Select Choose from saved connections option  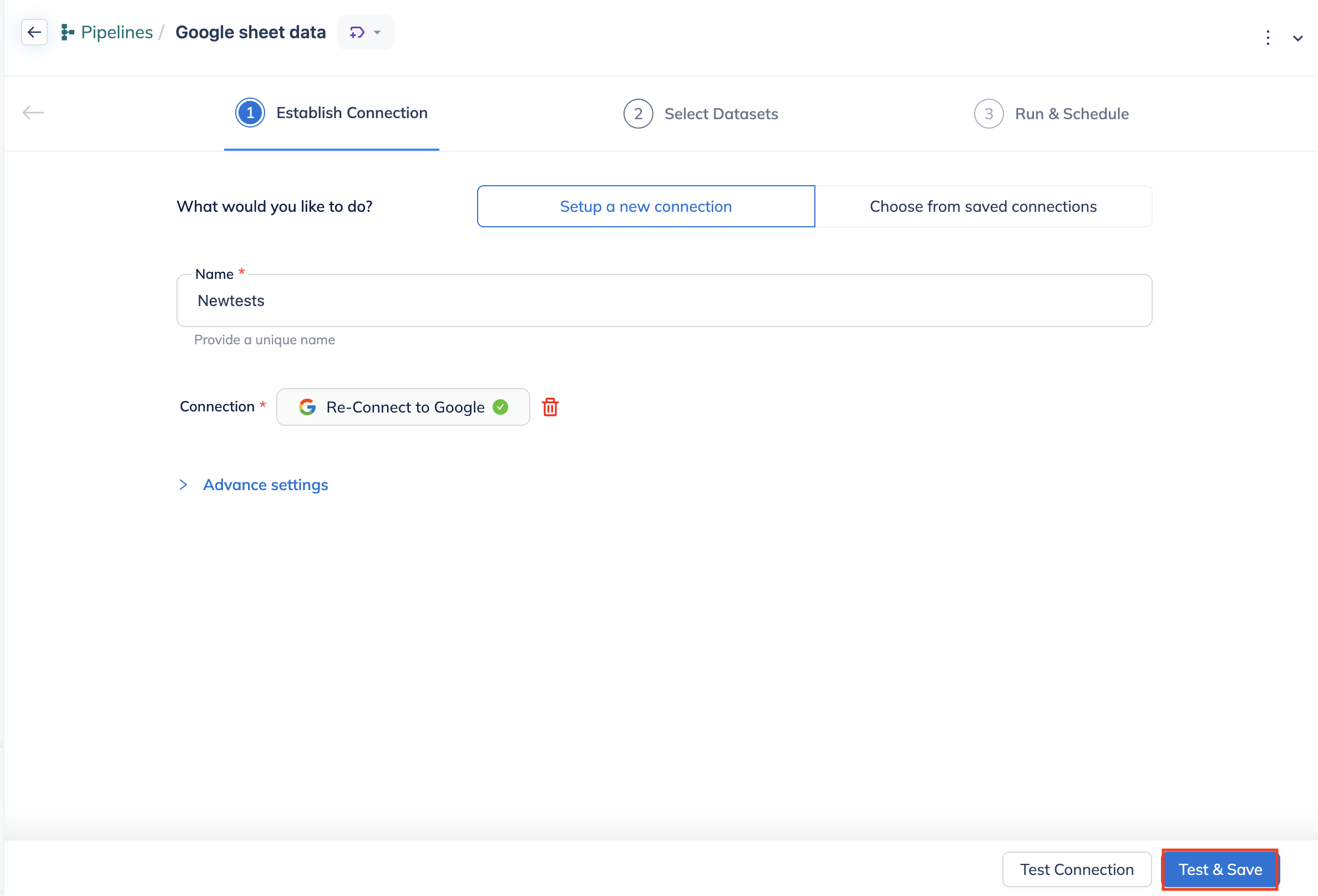tap(984, 206)
